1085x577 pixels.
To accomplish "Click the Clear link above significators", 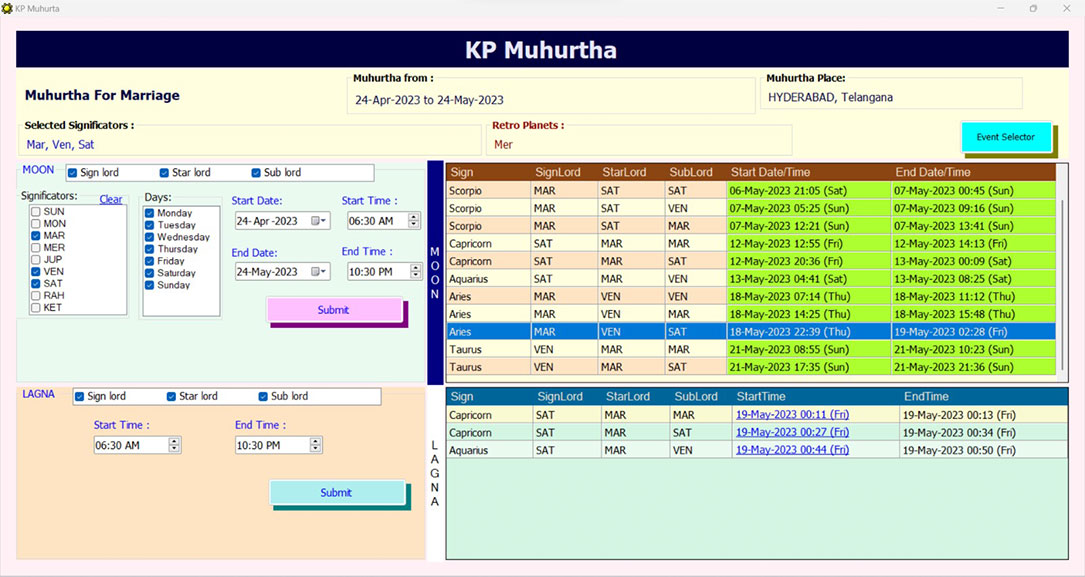I will point(111,199).
